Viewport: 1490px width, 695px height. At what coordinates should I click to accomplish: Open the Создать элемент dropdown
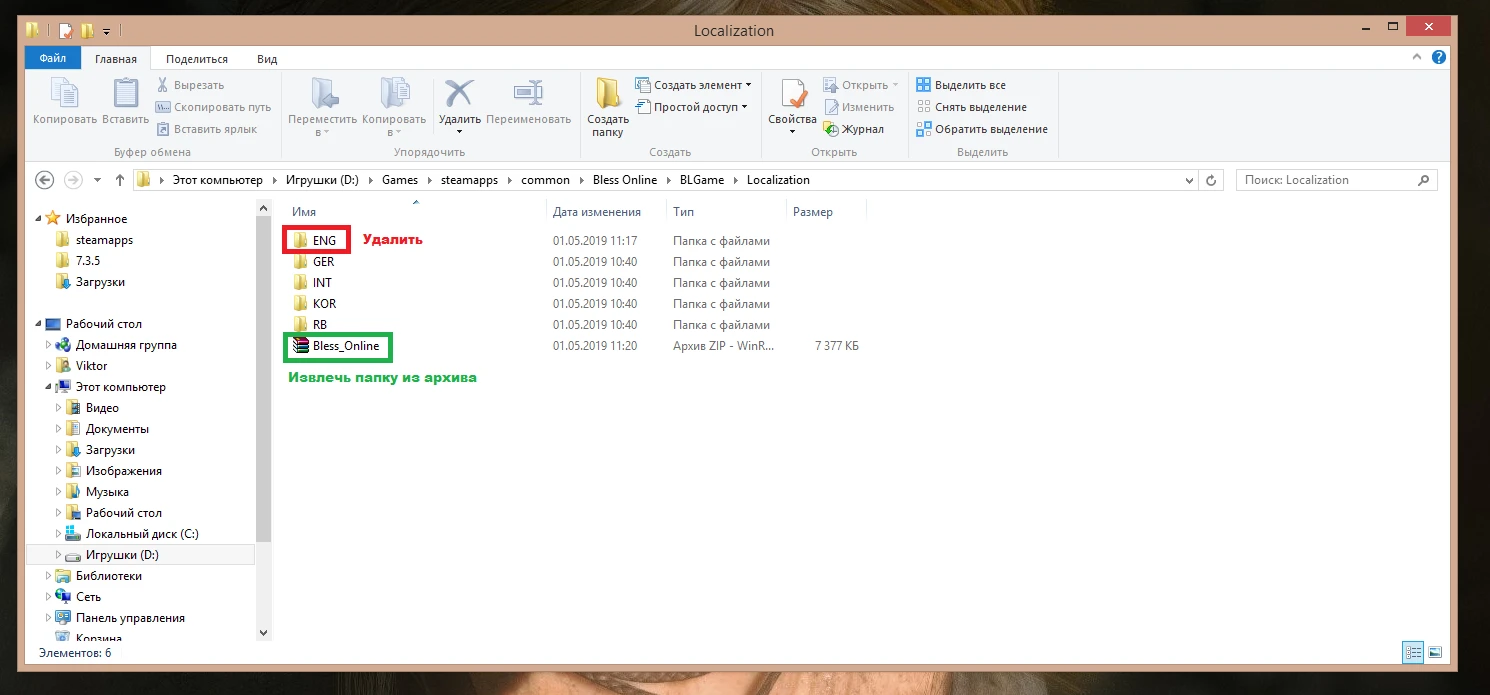pyautogui.click(x=693, y=85)
